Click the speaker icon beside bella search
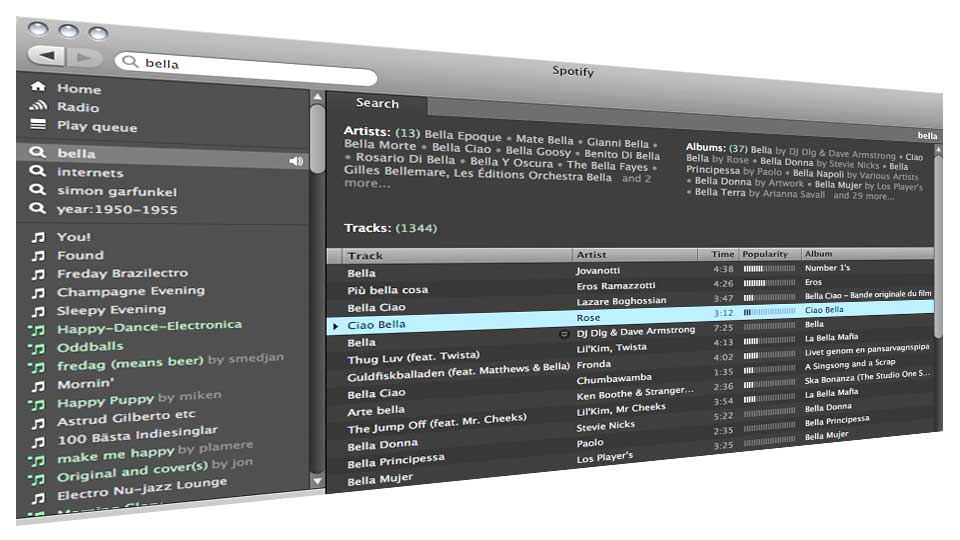Screen dimensions: 960x540 coord(296,161)
